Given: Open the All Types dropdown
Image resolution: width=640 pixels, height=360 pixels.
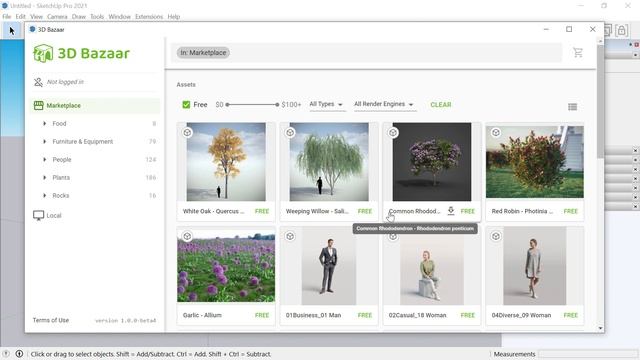Looking at the screenshot, I should coord(326,104).
